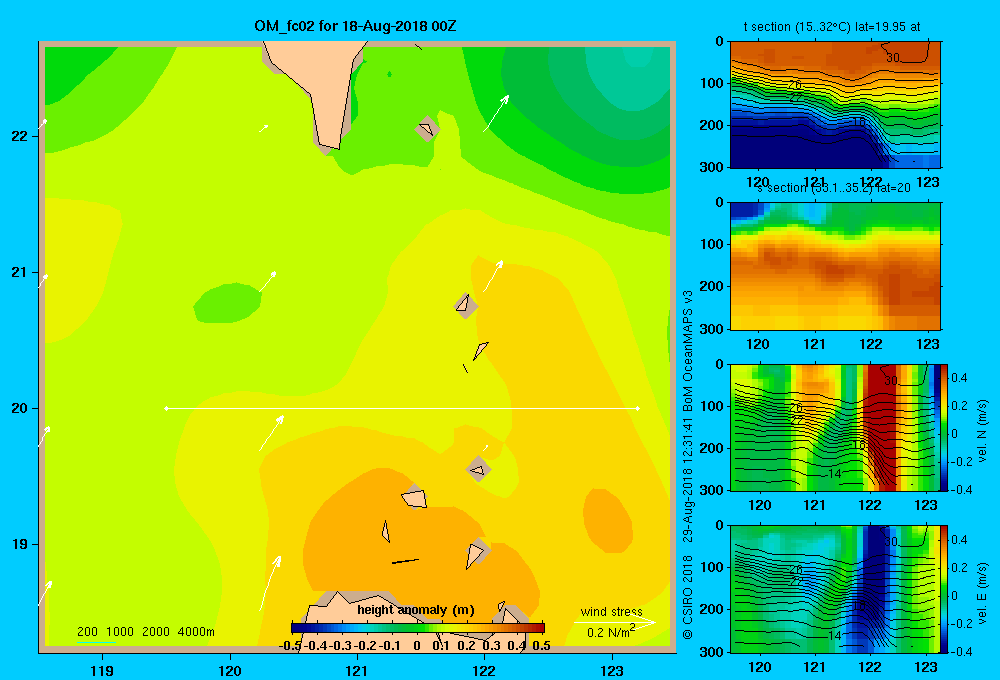Image resolution: width=1000 pixels, height=680 pixels.
Task: Click the white section line at latitude 20
Action: coord(402,408)
